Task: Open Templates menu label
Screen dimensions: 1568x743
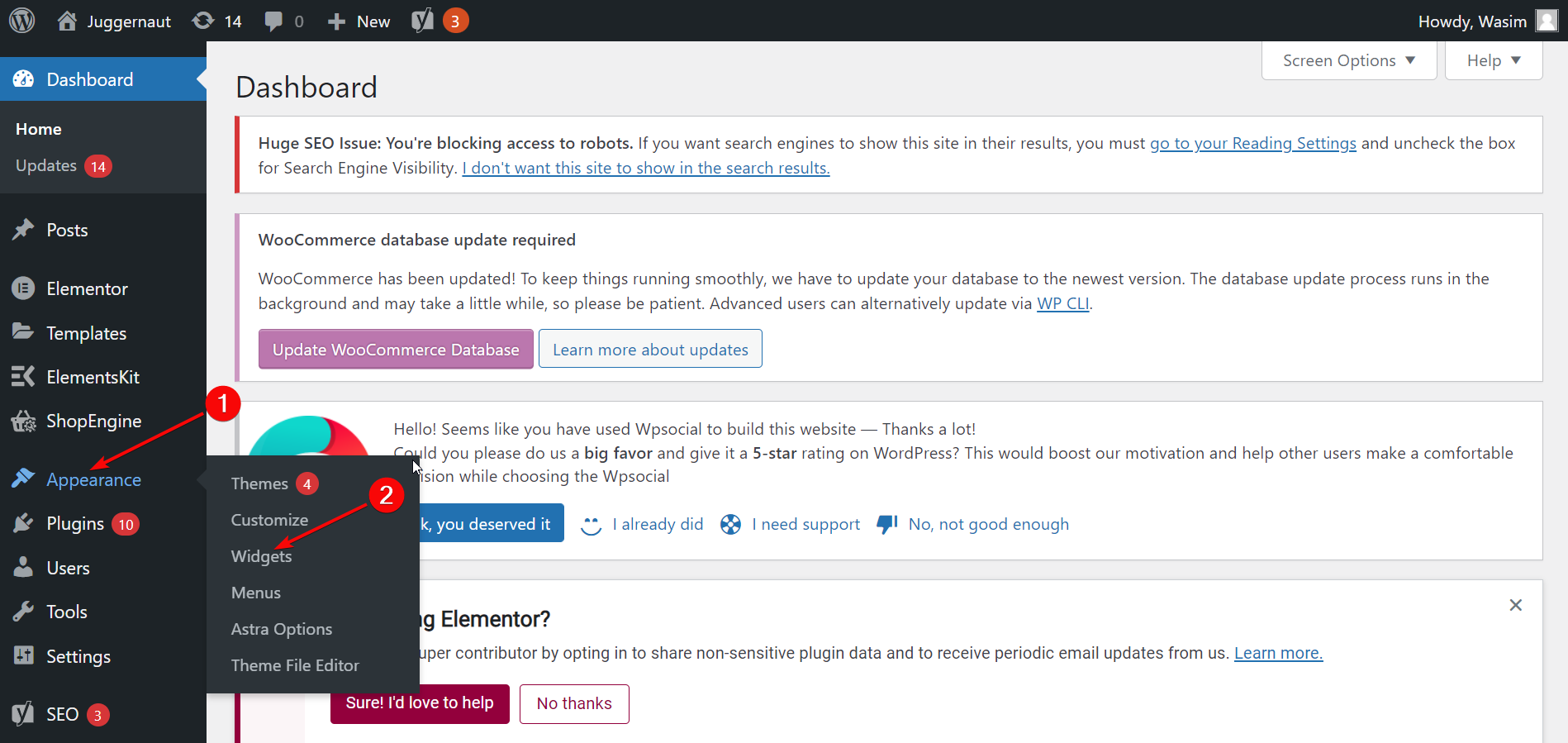Action: (86, 333)
